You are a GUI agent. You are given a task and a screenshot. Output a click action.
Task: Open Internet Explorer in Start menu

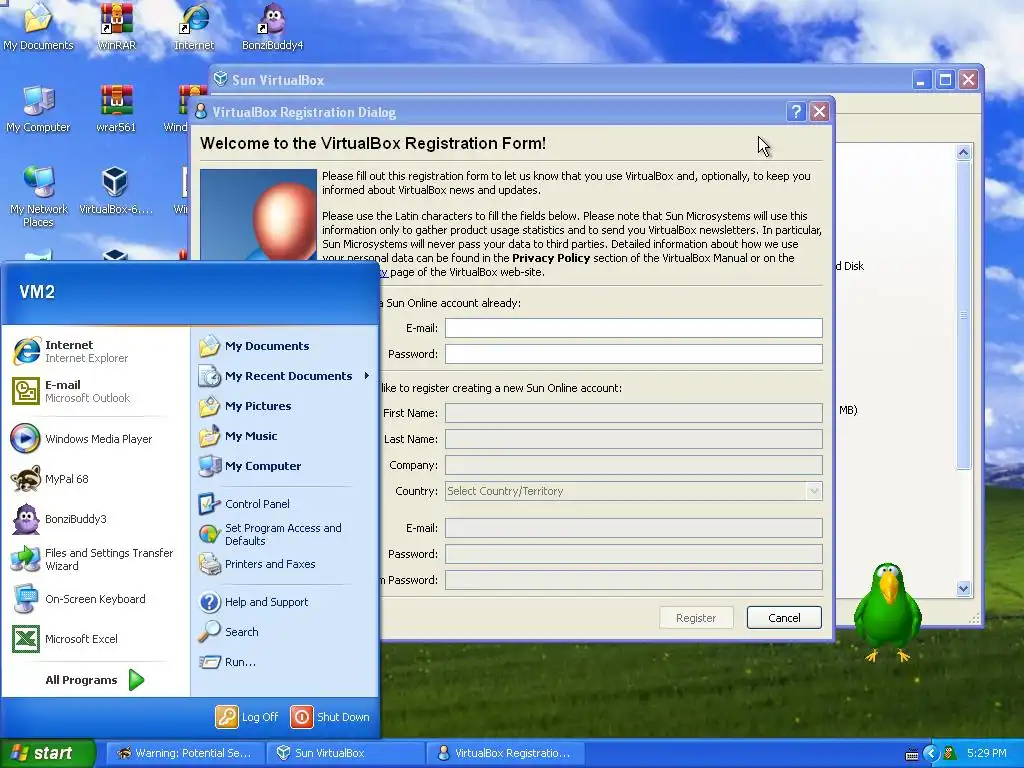click(x=96, y=351)
